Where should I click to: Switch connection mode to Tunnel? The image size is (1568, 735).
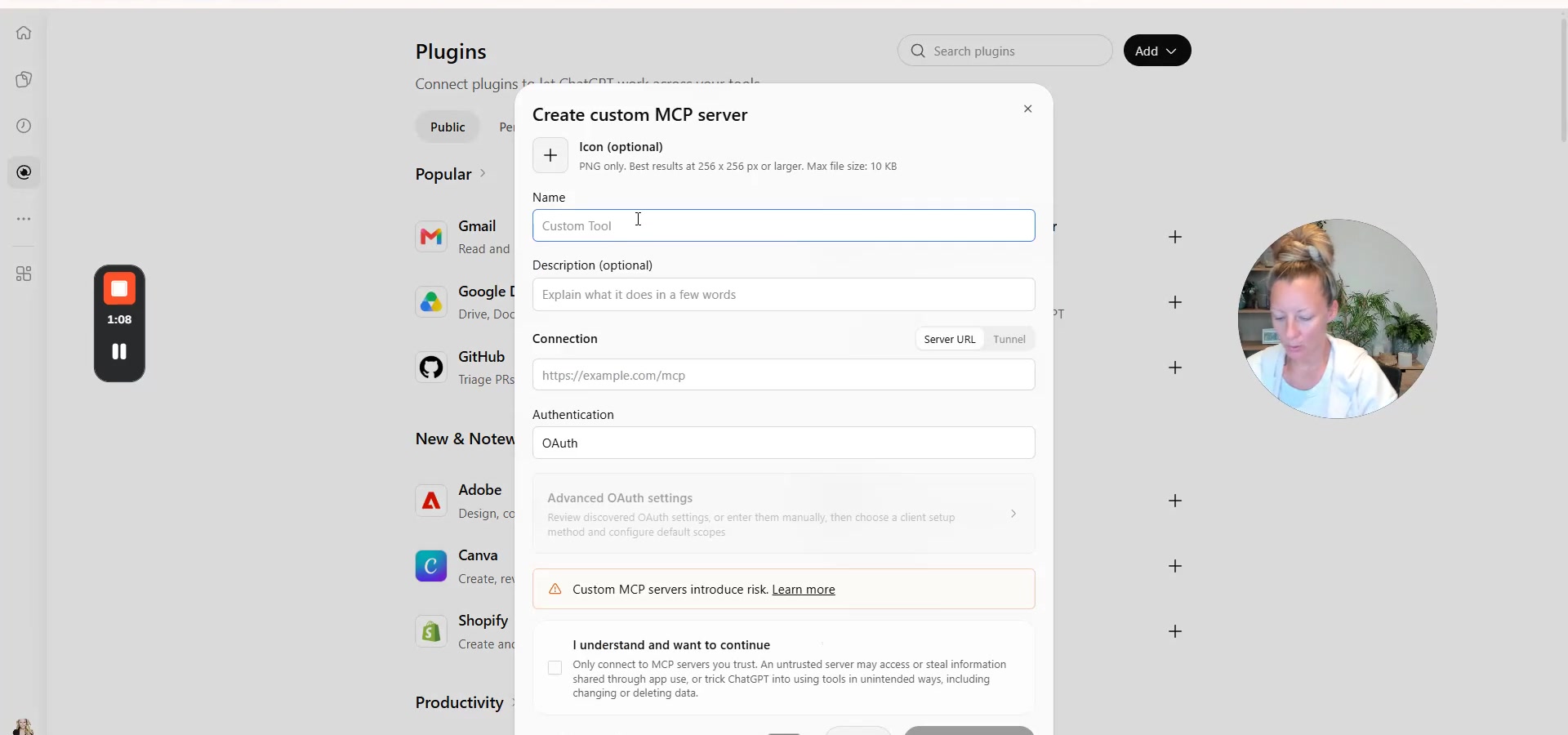[1009, 339]
